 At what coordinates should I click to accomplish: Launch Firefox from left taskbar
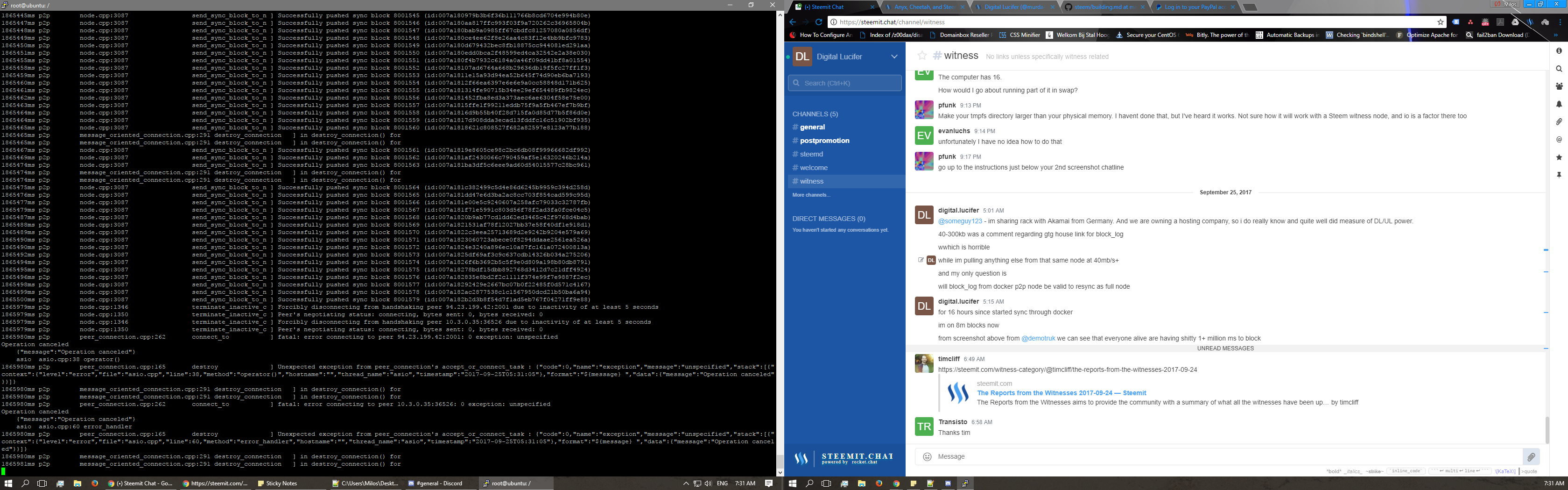pos(94,483)
